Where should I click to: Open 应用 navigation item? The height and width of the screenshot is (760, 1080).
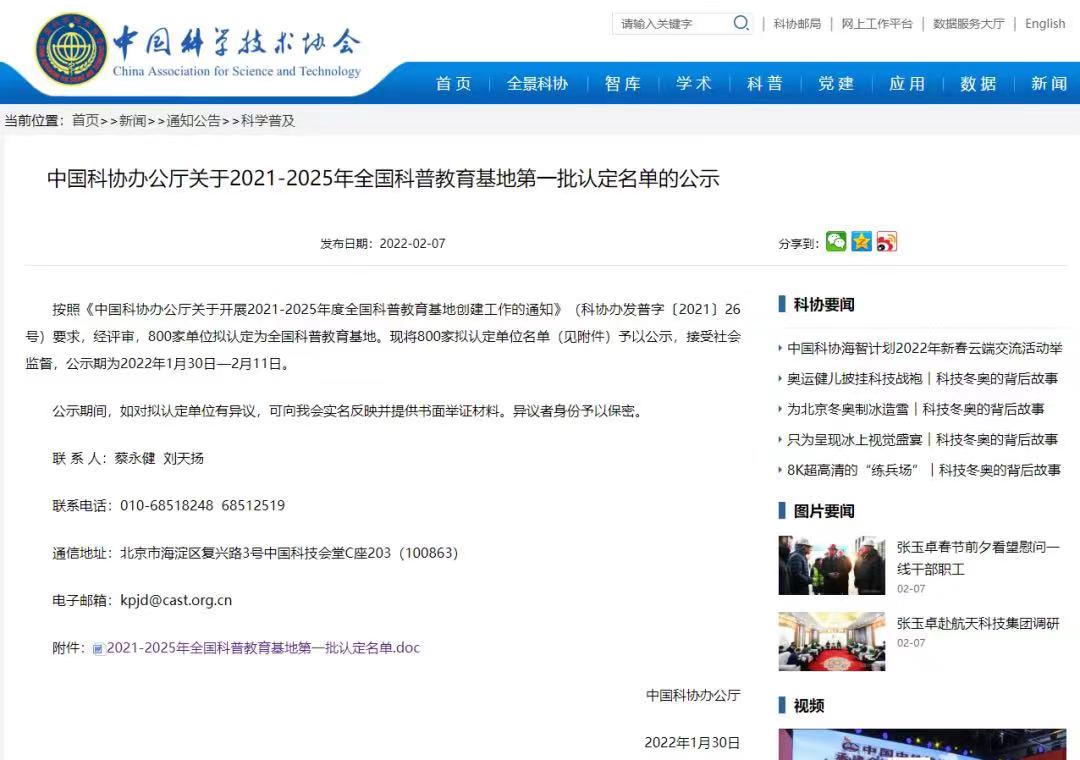click(907, 84)
